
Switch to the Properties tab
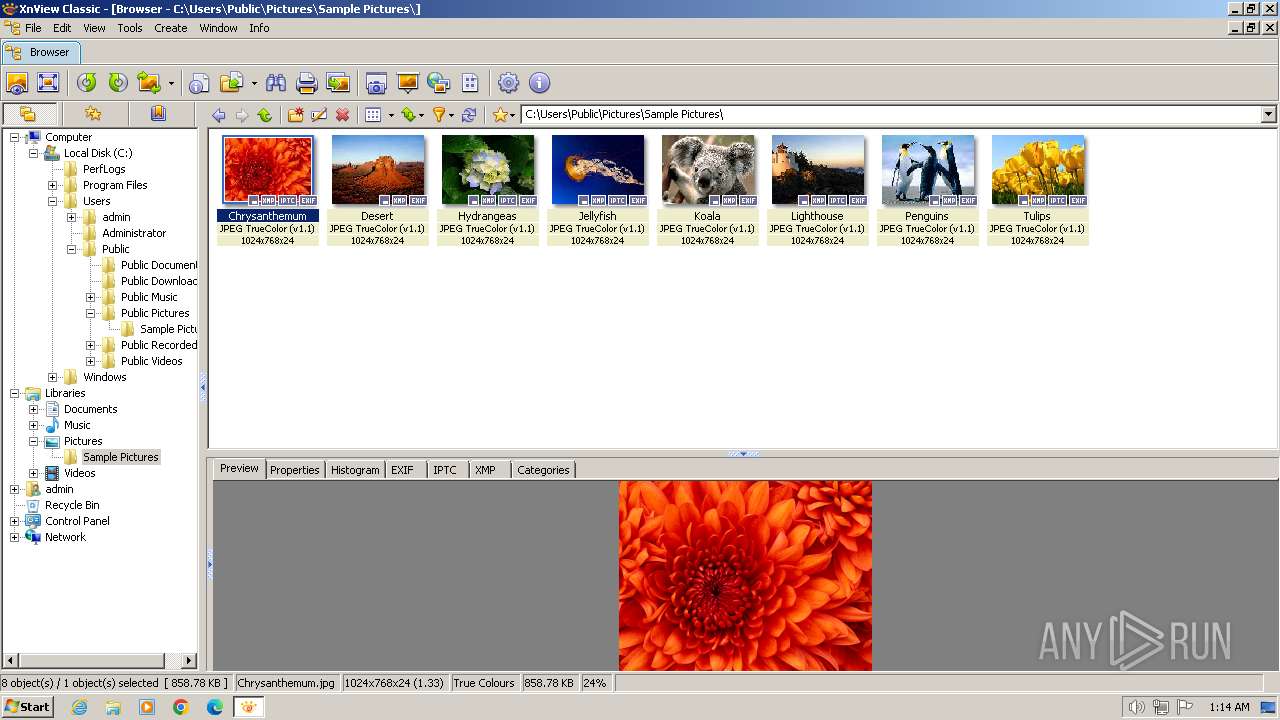point(294,470)
